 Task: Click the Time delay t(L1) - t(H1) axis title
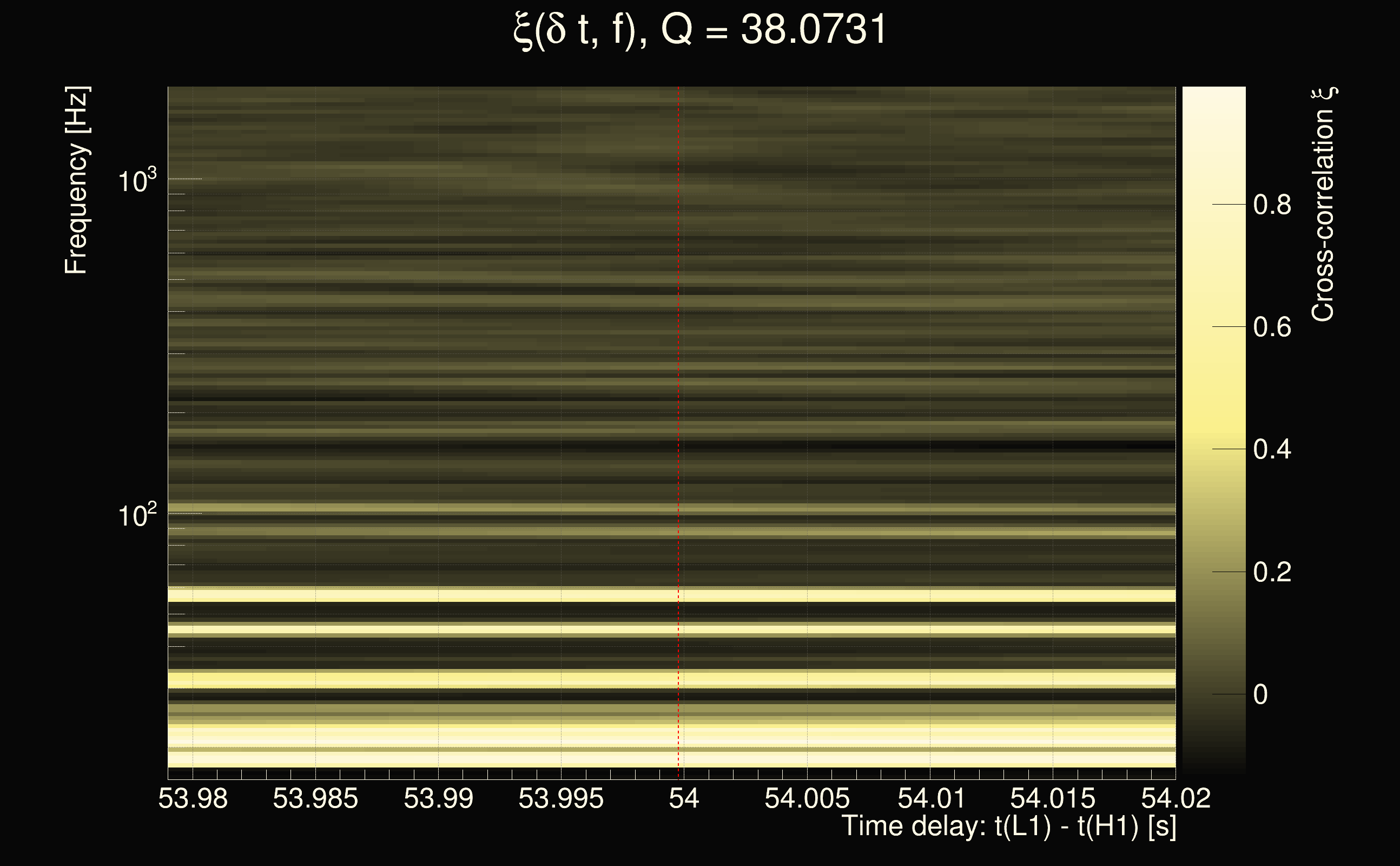pos(1008,826)
